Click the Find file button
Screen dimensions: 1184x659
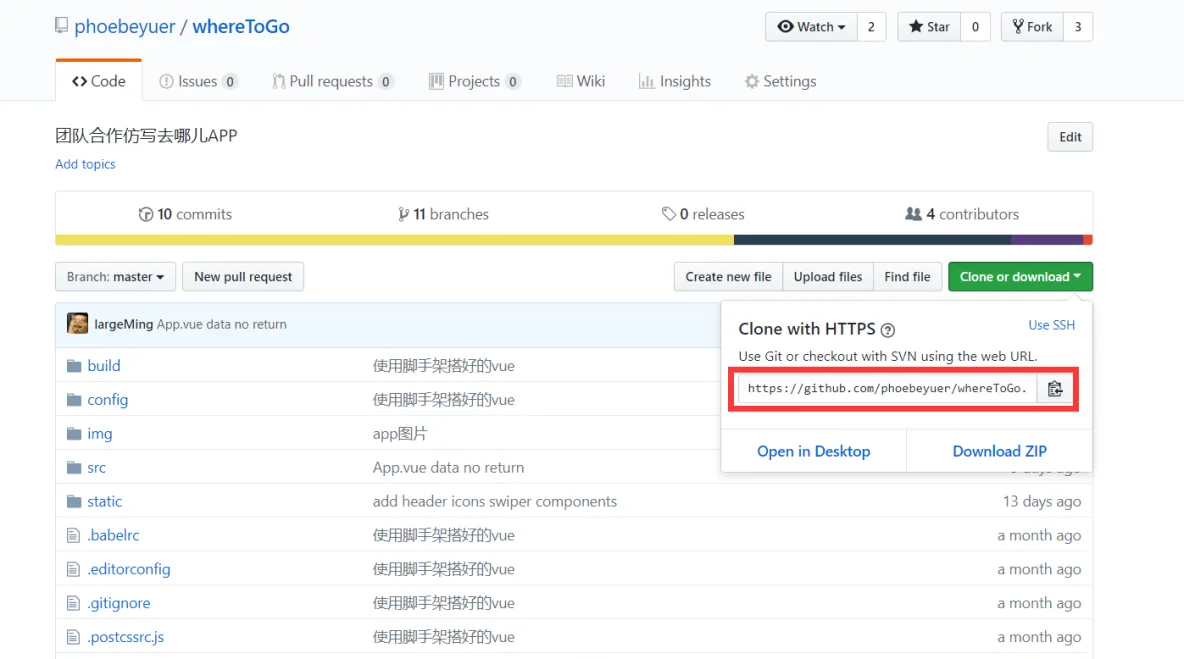[x=907, y=276]
